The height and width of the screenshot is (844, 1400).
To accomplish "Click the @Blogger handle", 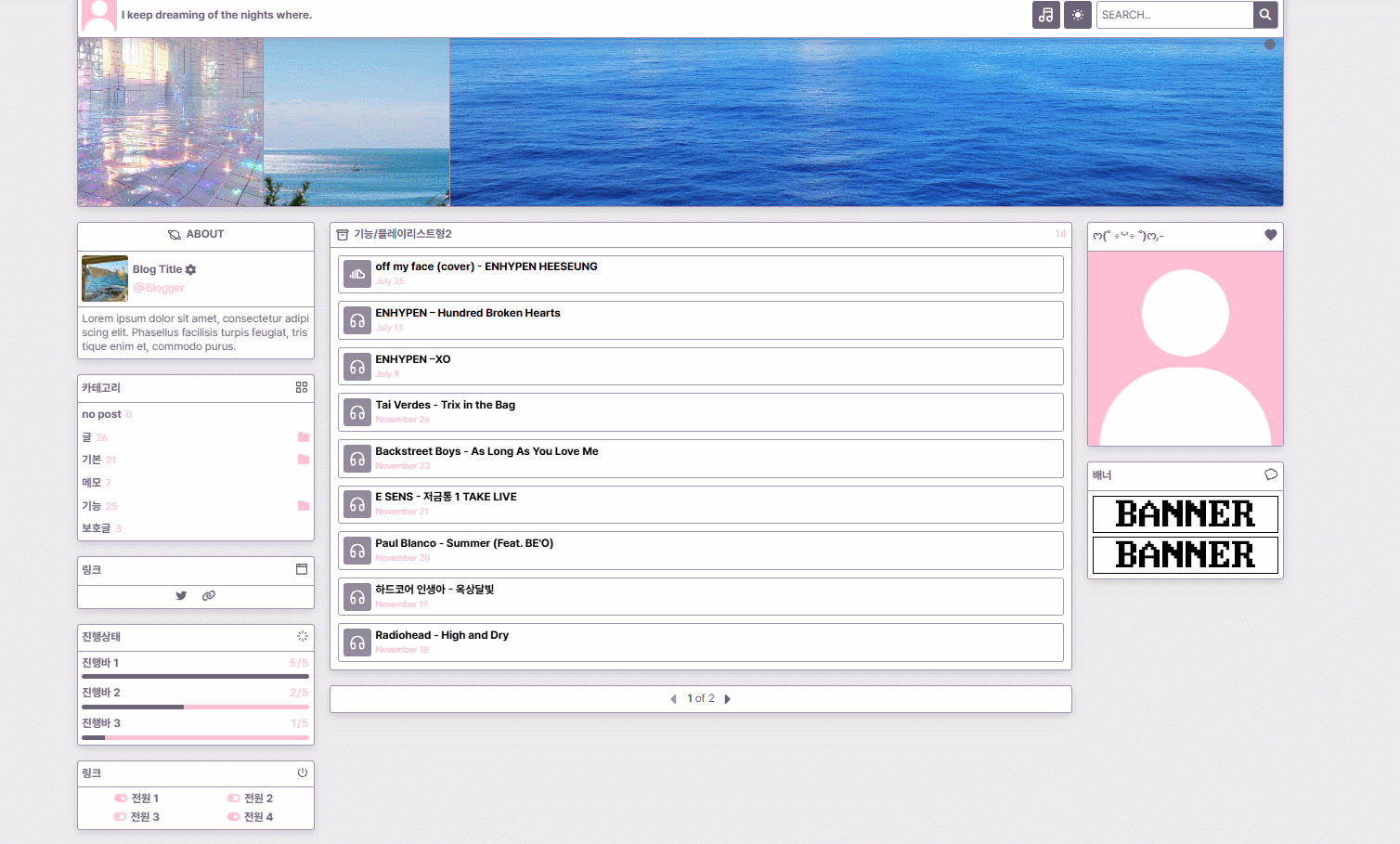I will point(159,288).
